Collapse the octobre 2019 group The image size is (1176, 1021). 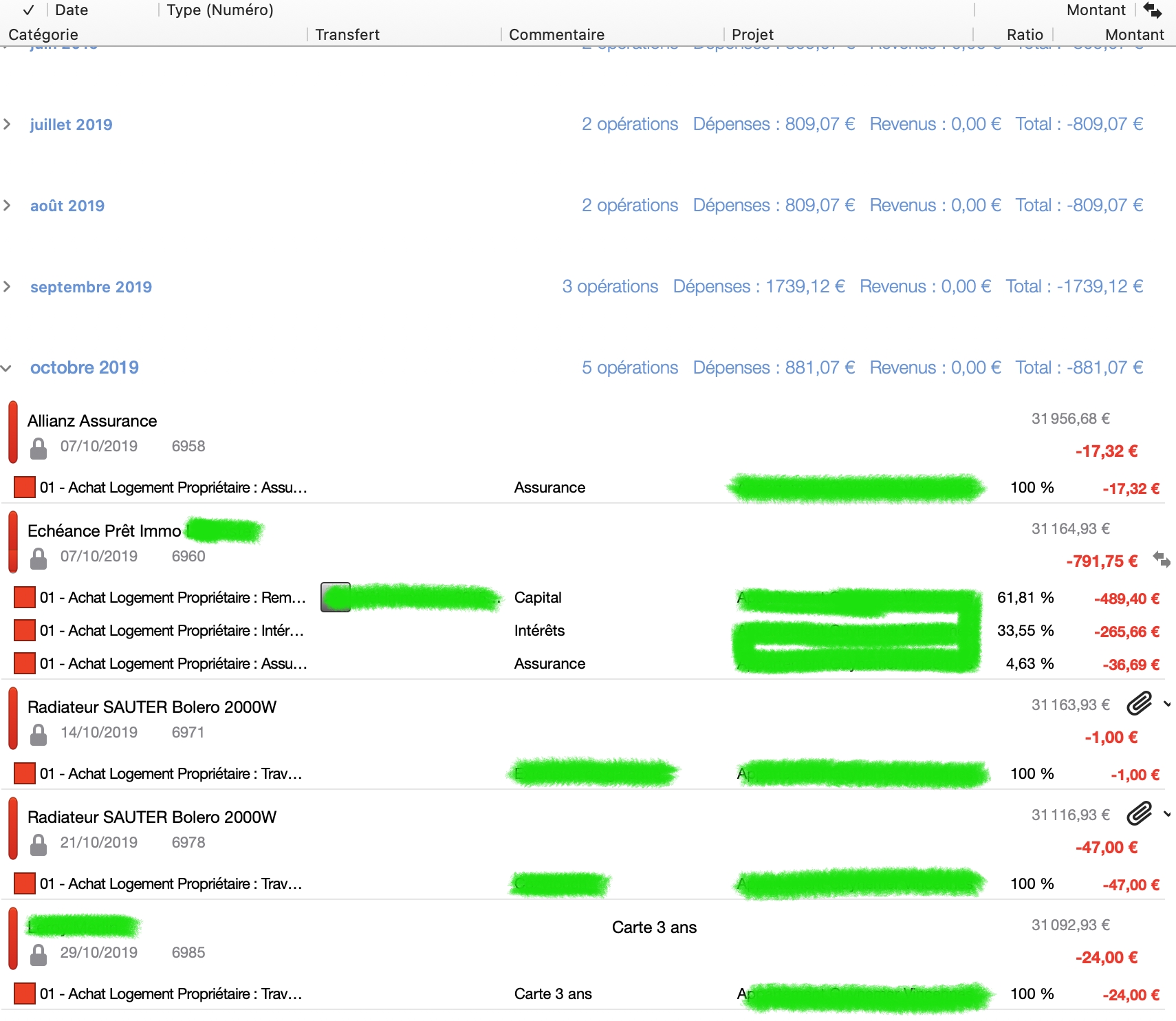(x=7, y=368)
